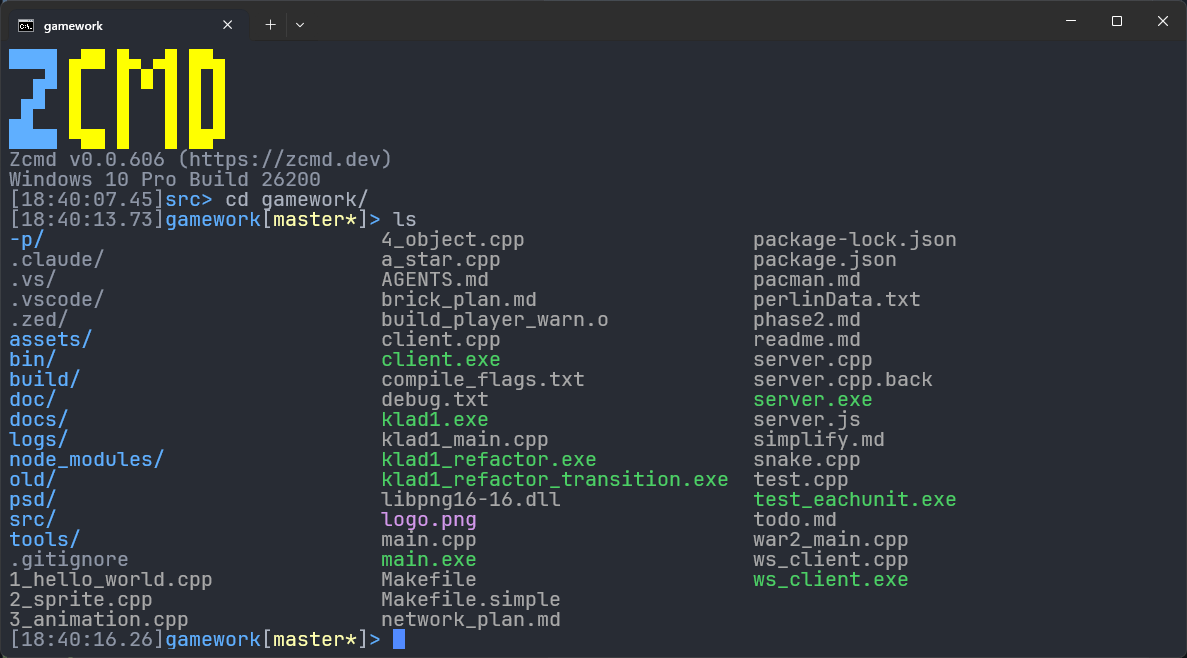Click the 'docs/' directory entry
1187x658 pixels.
click(39, 419)
